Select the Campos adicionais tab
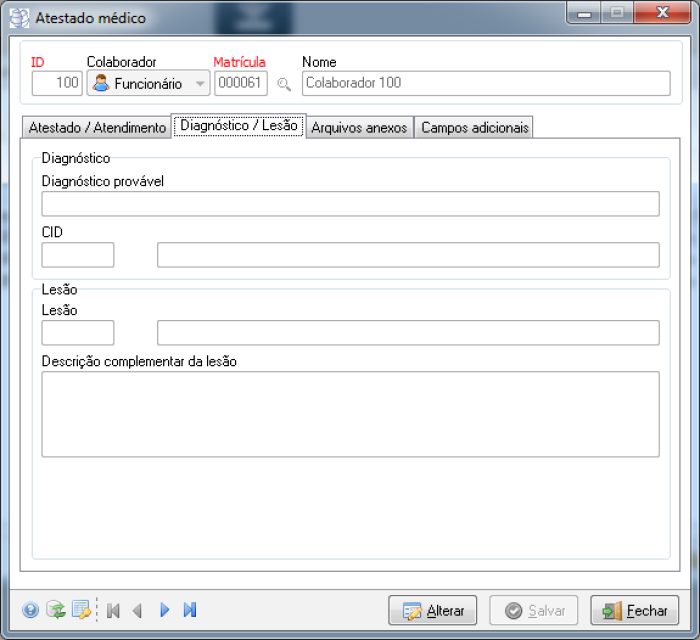 coord(474,128)
